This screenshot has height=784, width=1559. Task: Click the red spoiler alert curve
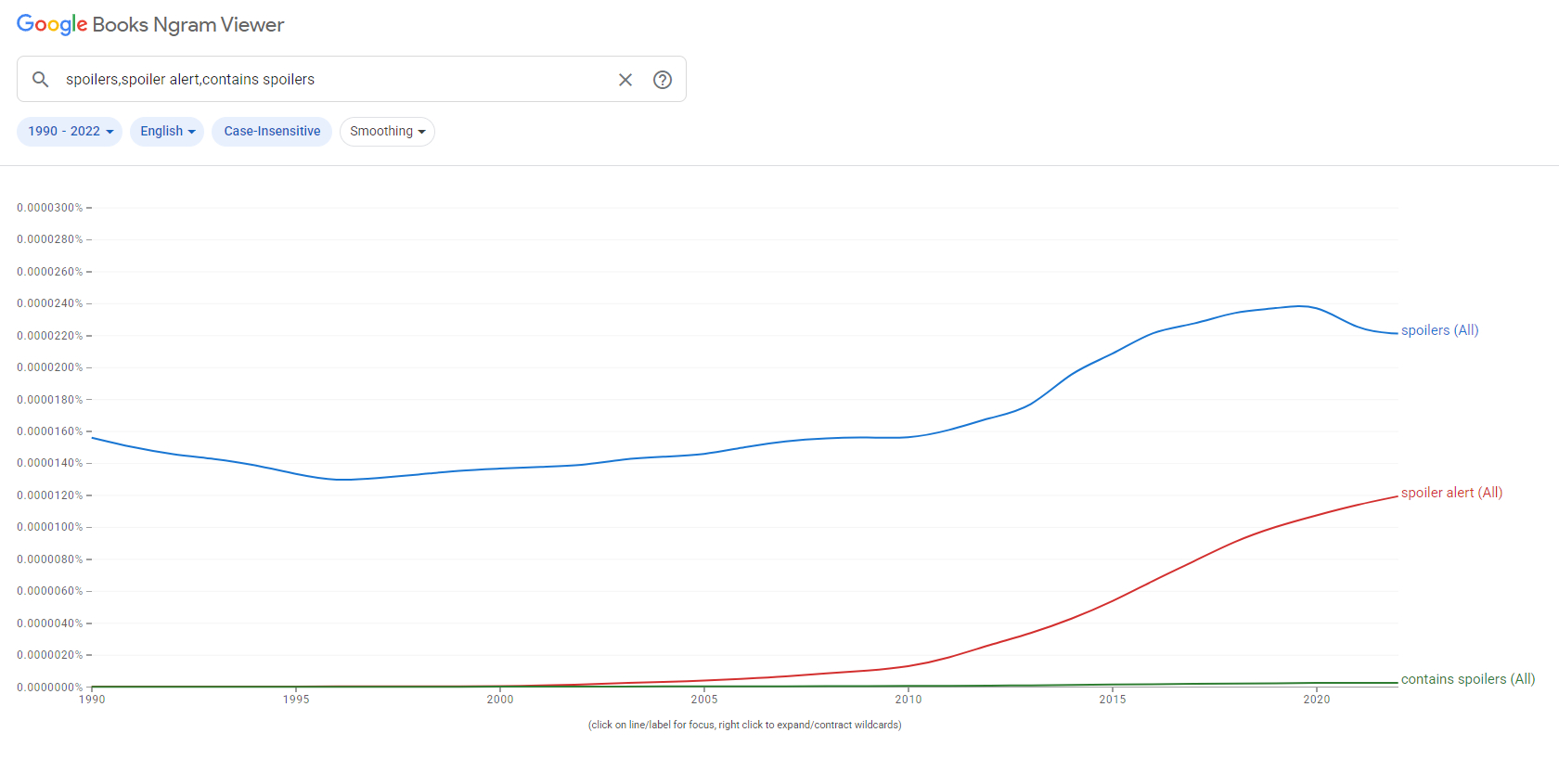1114,600
